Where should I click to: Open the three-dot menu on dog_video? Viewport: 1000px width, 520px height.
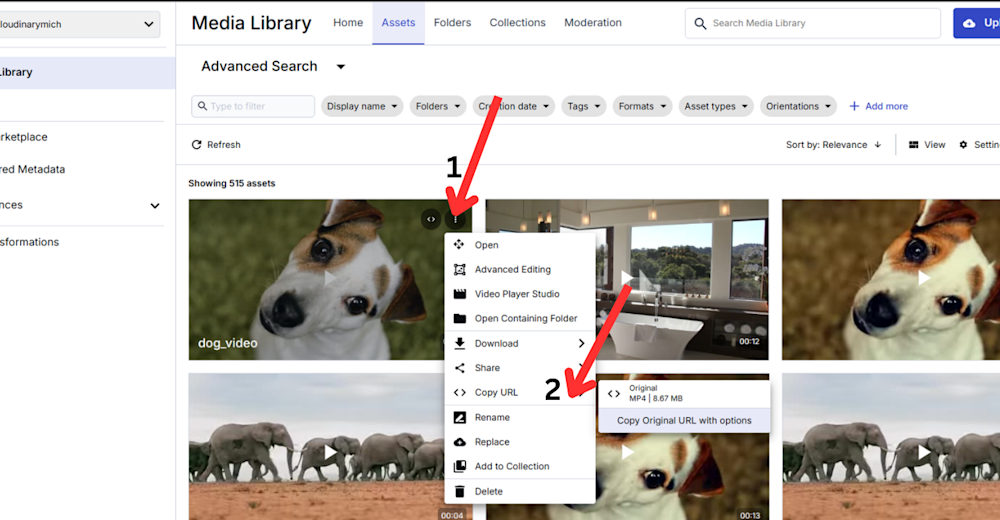(x=455, y=219)
